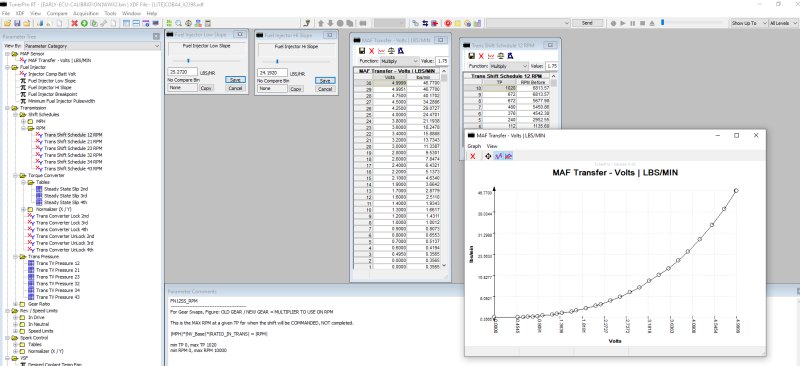Open the Graph menu in MAF graph window

coord(474,146)
